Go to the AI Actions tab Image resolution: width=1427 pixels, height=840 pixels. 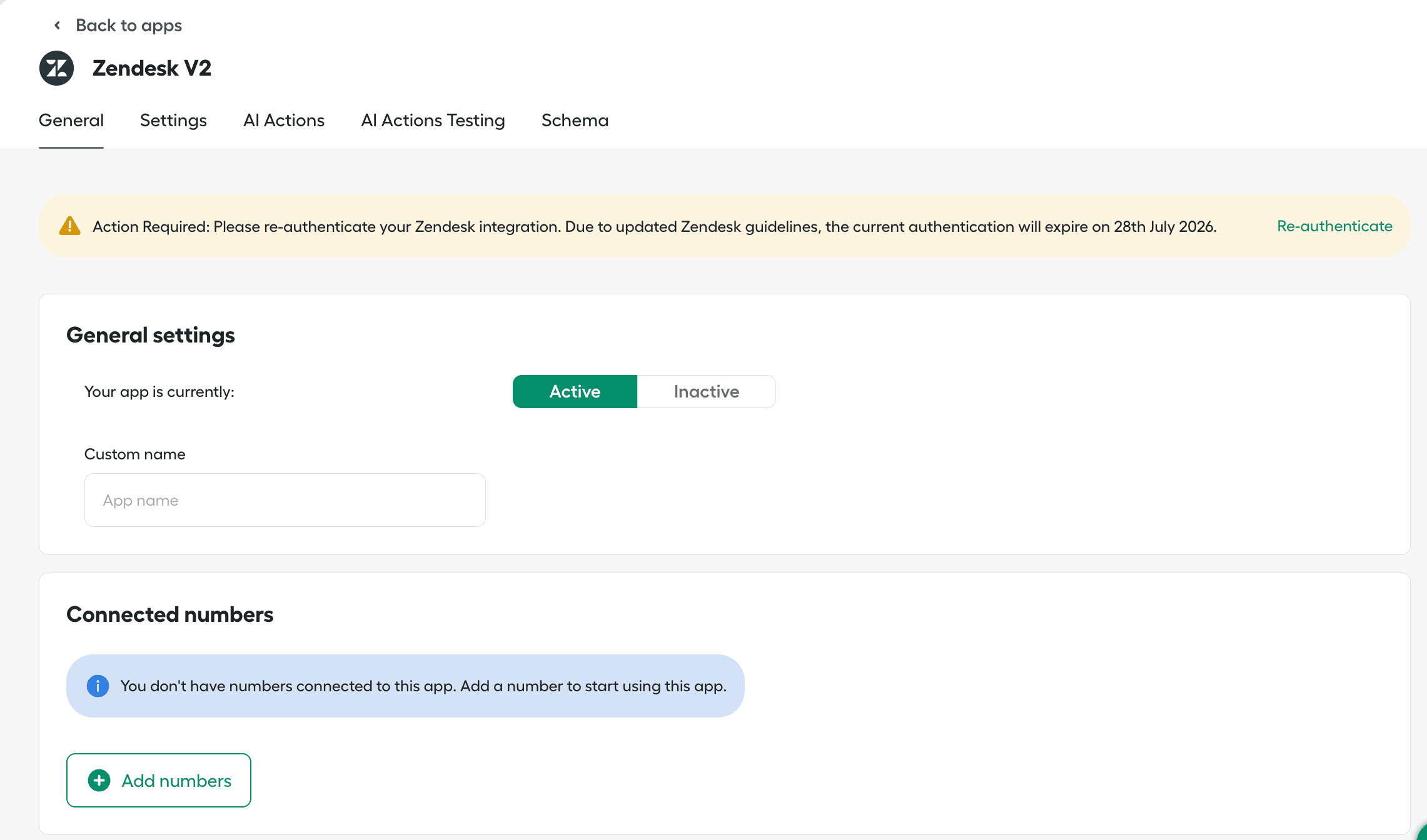tap(284, 121)
